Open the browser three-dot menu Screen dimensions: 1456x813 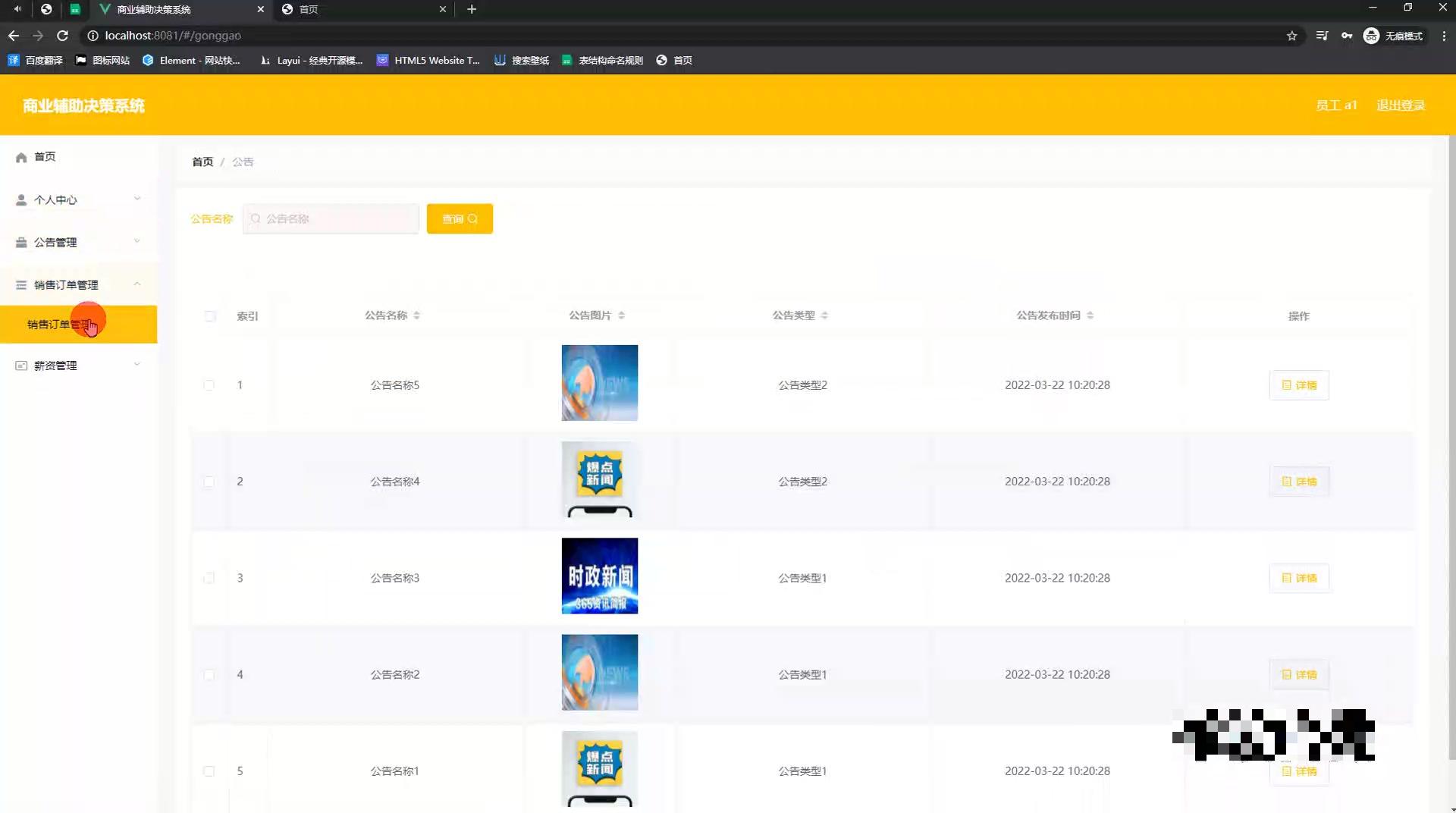click(1444, 36)
